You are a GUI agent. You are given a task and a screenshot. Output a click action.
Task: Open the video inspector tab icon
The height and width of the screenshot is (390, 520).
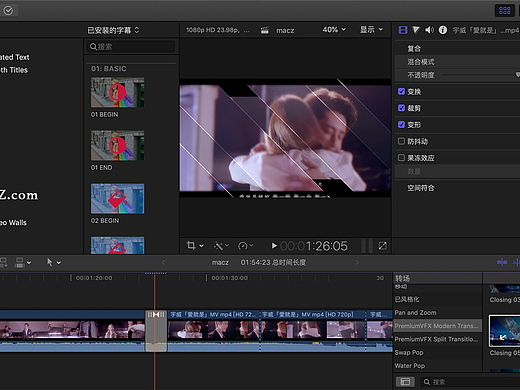[x=403, y=30]
